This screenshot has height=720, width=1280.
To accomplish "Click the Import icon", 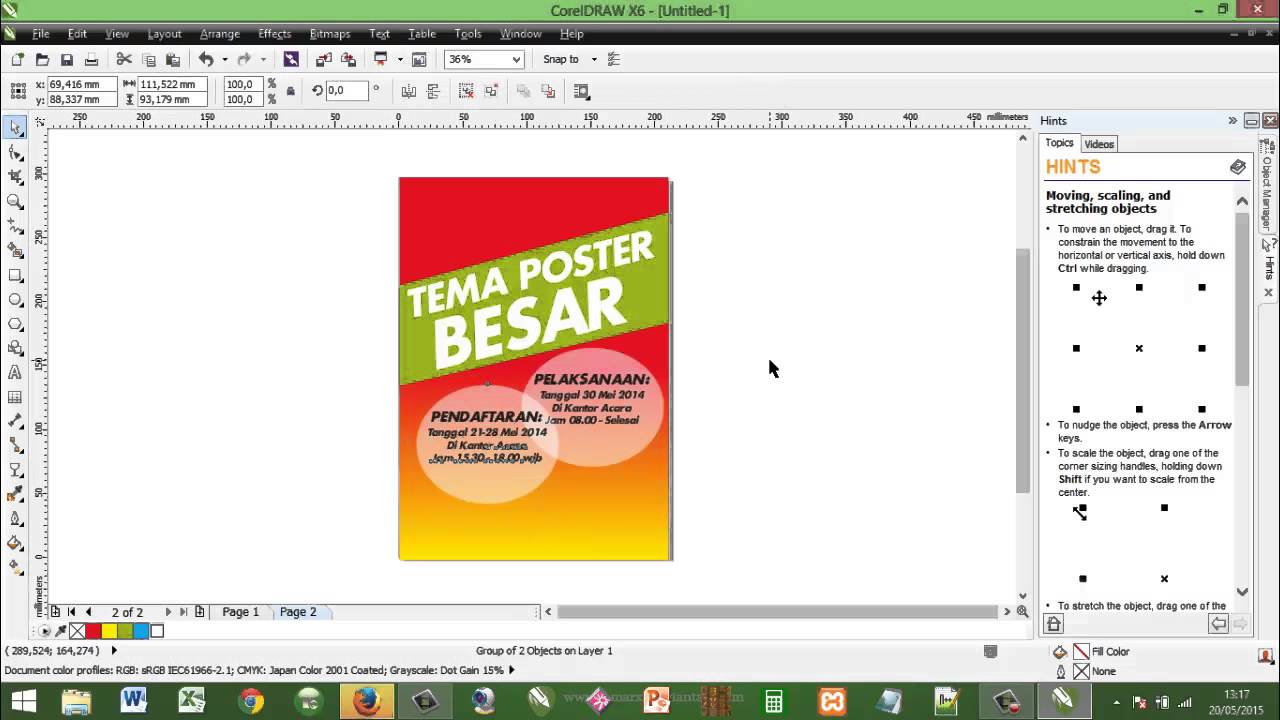I will (x=324, y=59).
